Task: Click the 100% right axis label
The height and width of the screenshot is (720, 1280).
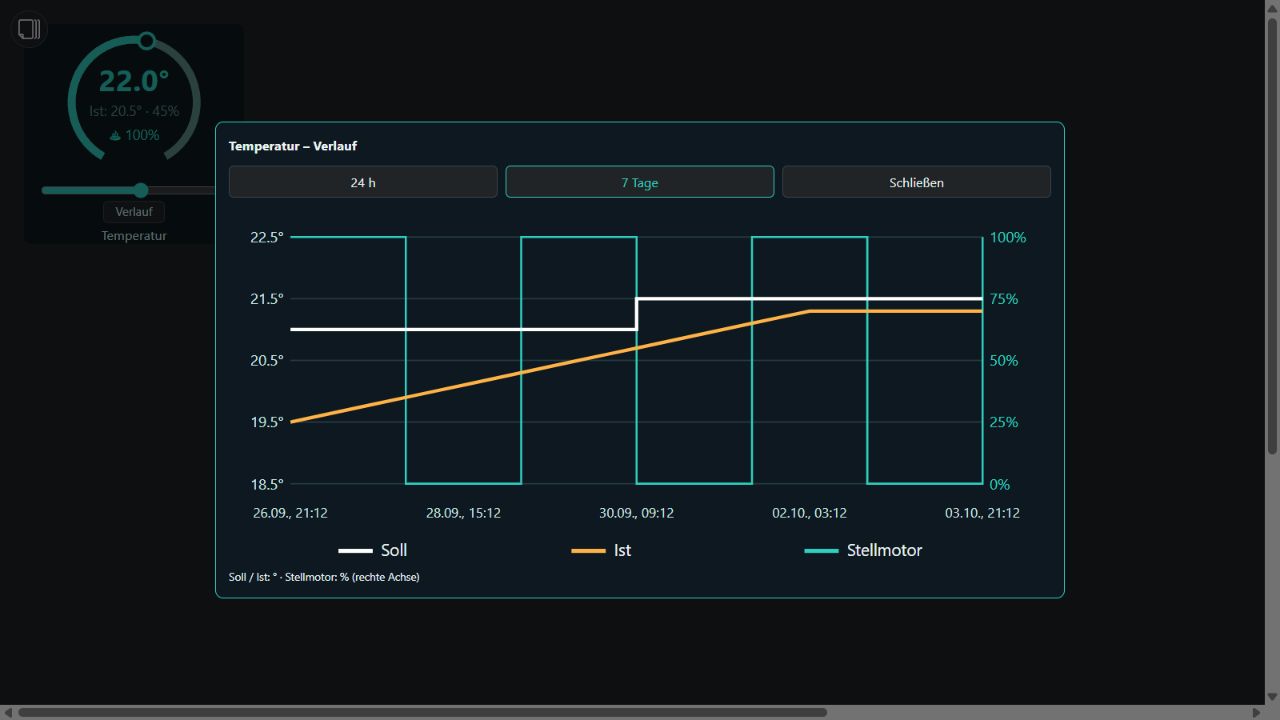Action: [x=1008, y=237]
